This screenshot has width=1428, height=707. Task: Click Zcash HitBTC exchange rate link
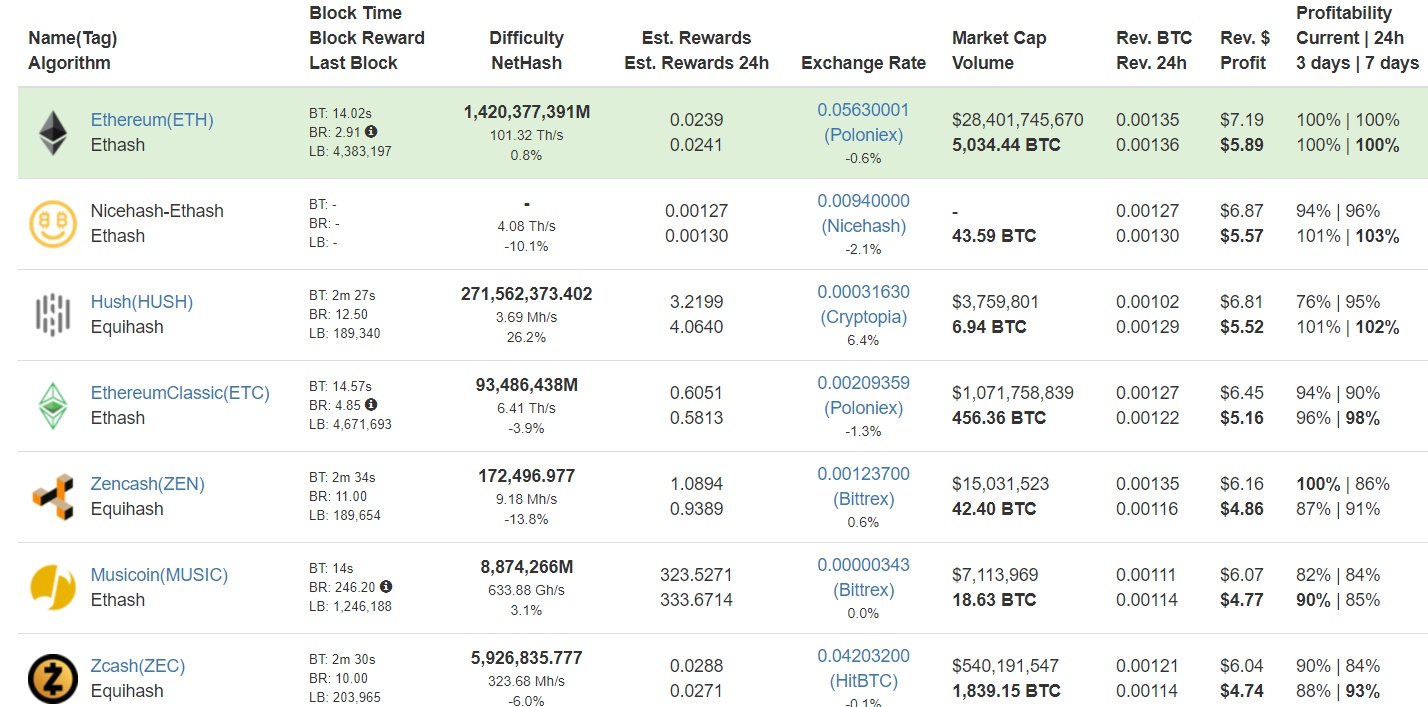pyautogui.click(x=863, y=681)
